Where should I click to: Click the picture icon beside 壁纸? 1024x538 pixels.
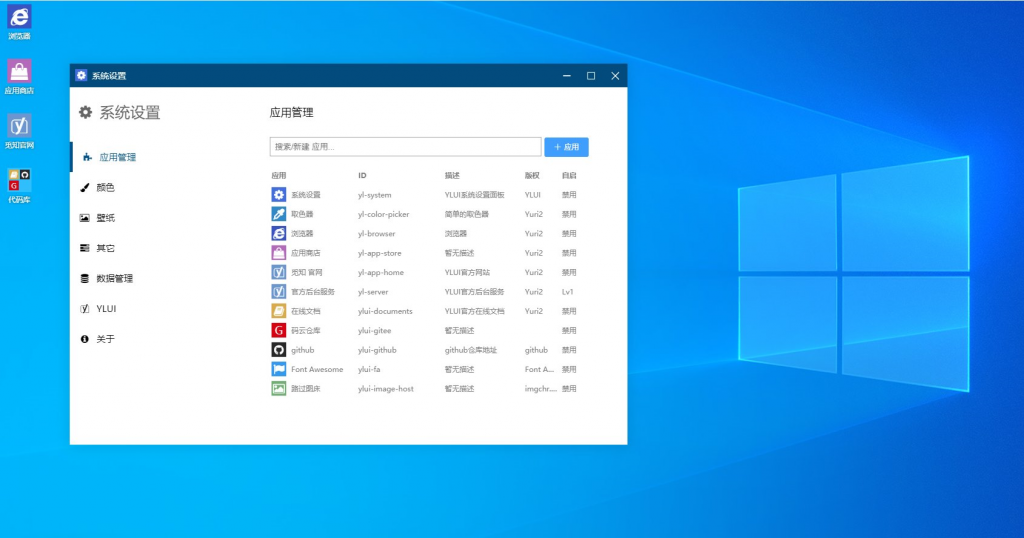click(x=84, y=218)
